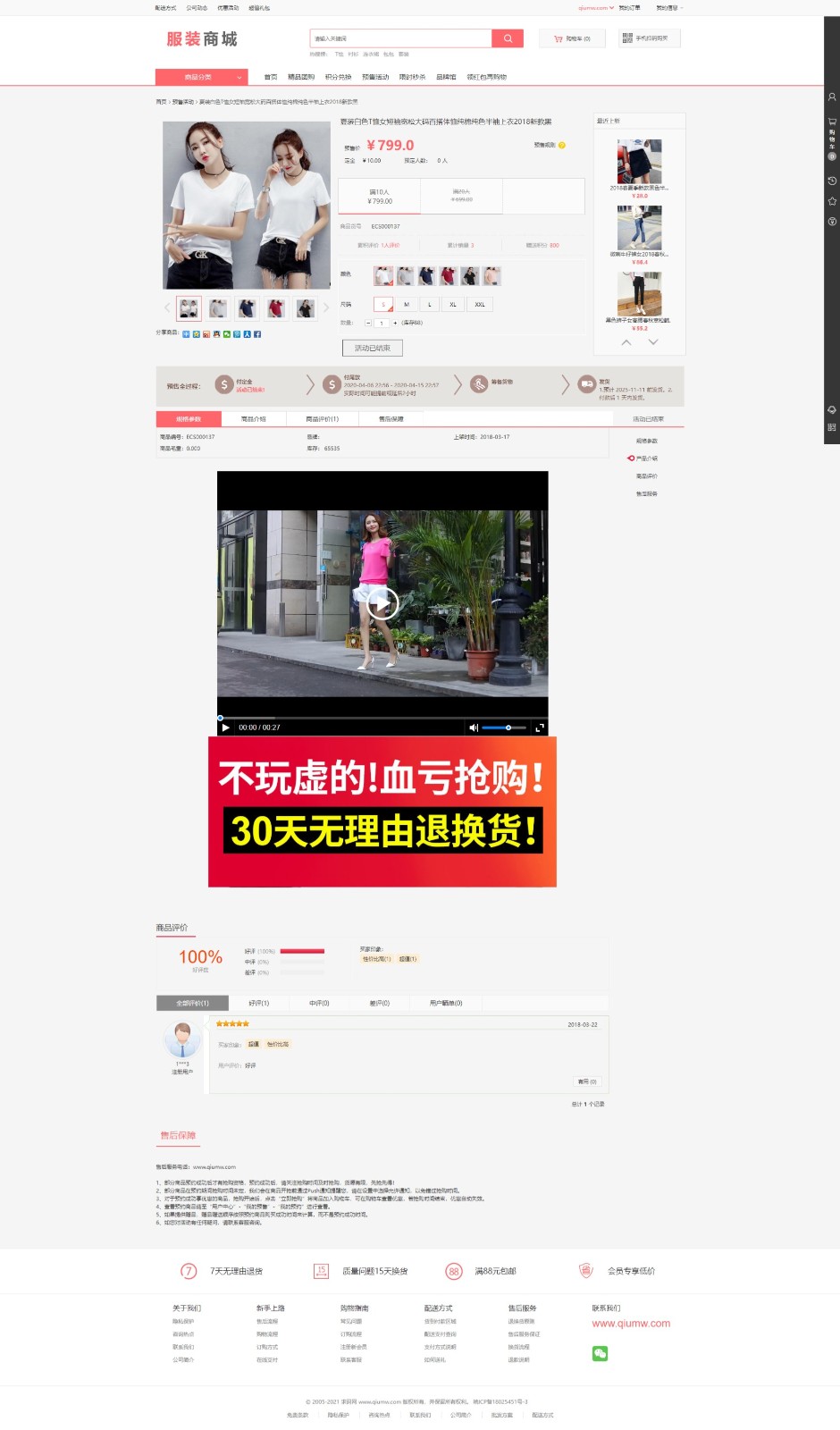Filter reviews by 中评(0) tab
Image resolution: width=840 pixels, height=1430 pixels.
(x=319, y=1003)
